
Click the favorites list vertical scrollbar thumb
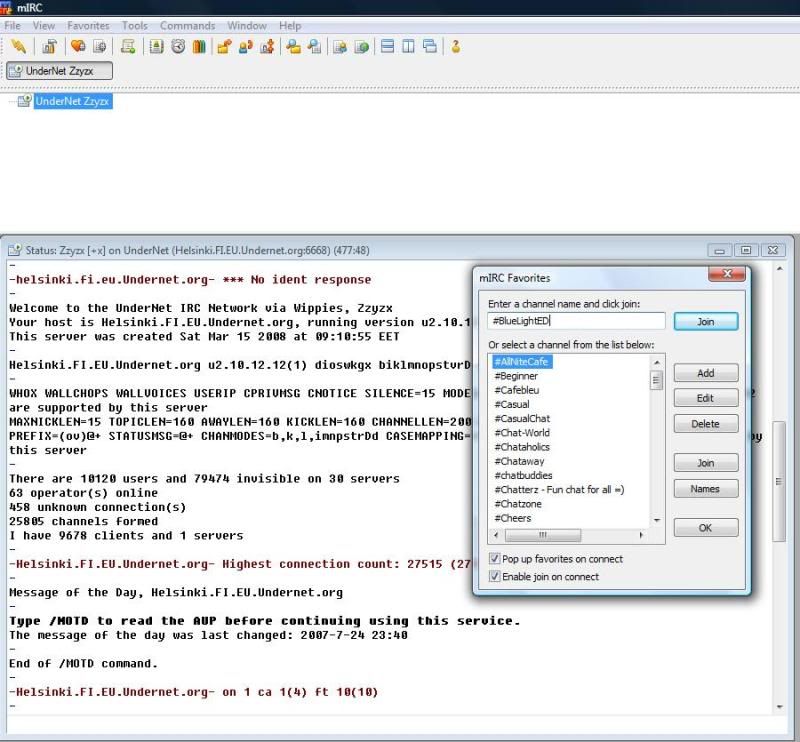[657, 380]
